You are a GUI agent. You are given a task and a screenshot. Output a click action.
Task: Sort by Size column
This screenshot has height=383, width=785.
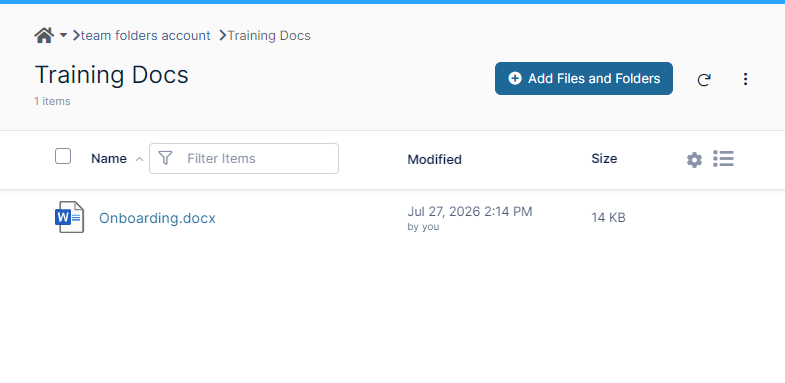point(604,159)
